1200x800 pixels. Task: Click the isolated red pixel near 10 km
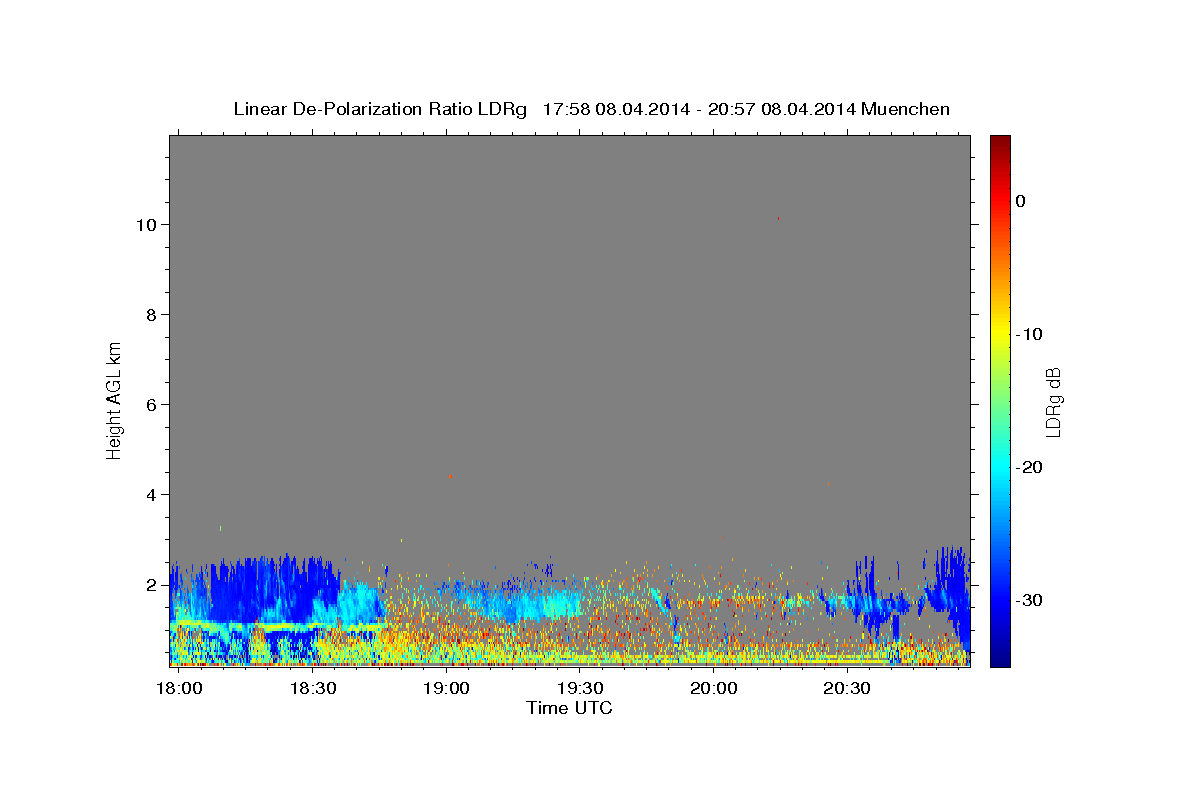coord(778,217)
